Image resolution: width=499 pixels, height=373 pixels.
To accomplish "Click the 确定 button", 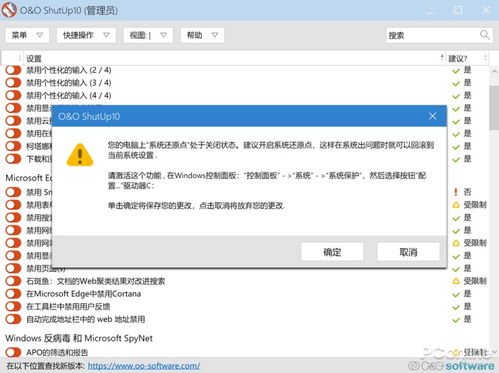I will pos(332,252).
